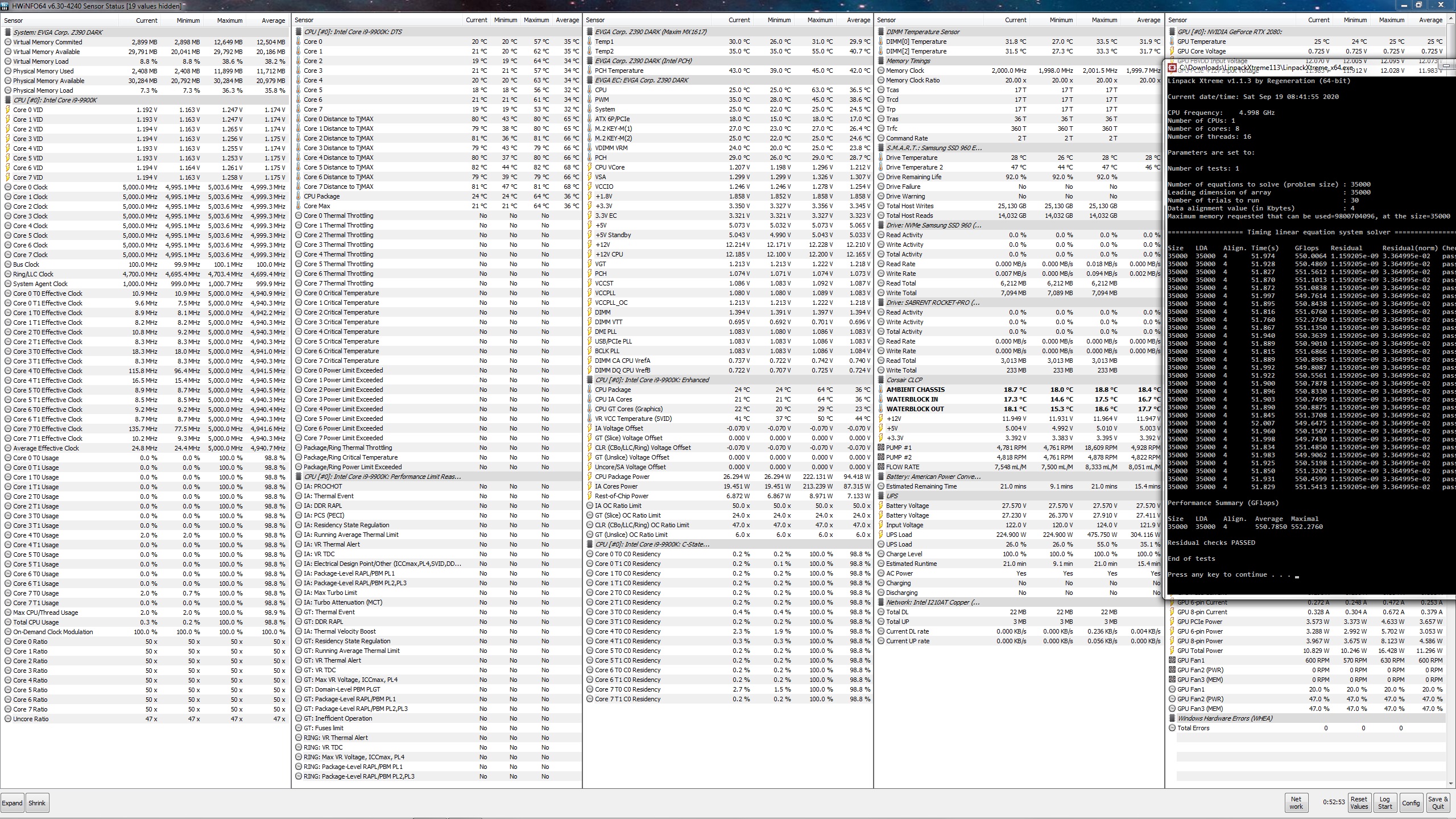The height and width of the screenshot is (819, 1456).
Task: Click the icon beside Core Max temperature row
Action: 299,206
